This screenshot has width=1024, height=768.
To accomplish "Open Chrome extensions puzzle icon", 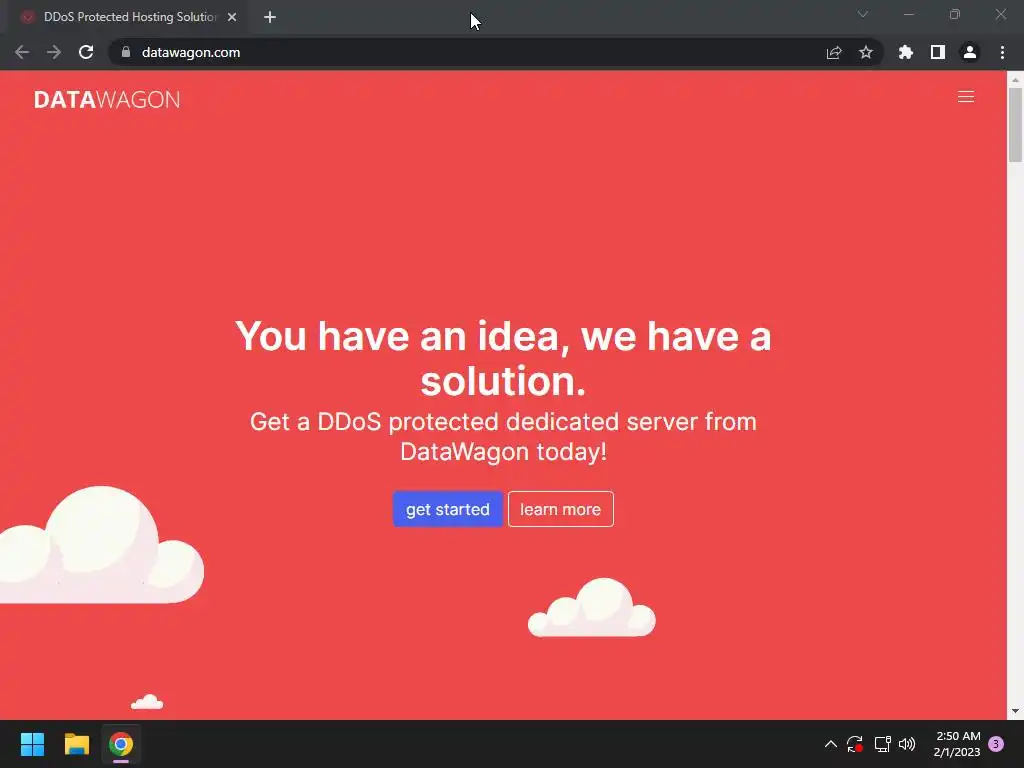I will [x=906, y=52].
